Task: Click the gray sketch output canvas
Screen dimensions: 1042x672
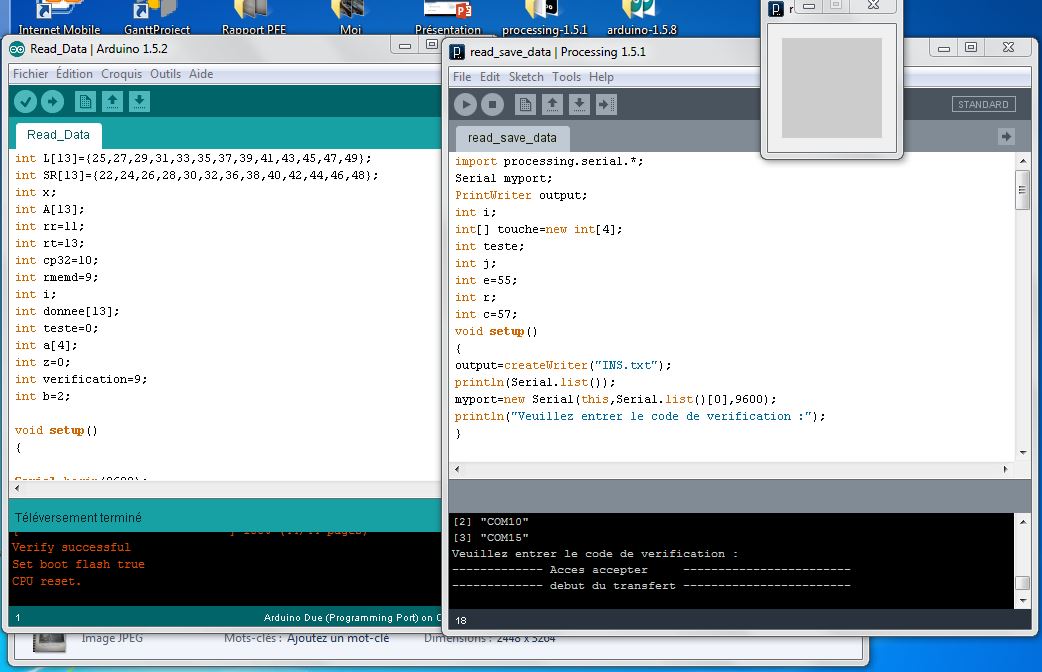Action: click(x=831, y=88)
